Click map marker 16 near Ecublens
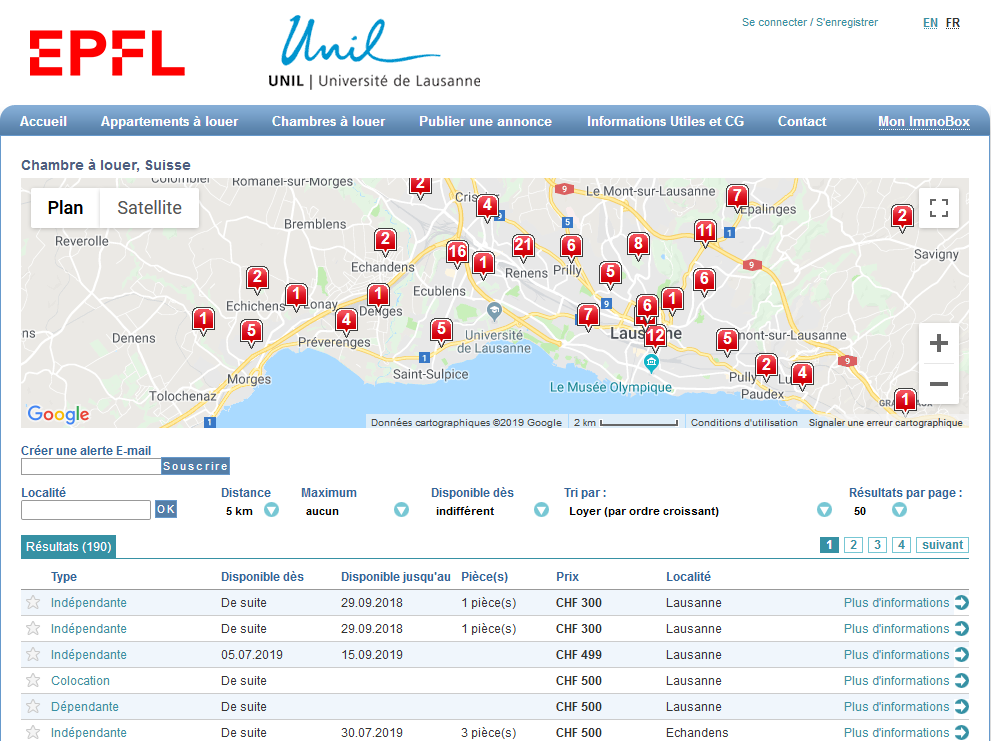991x741 pixels. [x=457, y=252]
